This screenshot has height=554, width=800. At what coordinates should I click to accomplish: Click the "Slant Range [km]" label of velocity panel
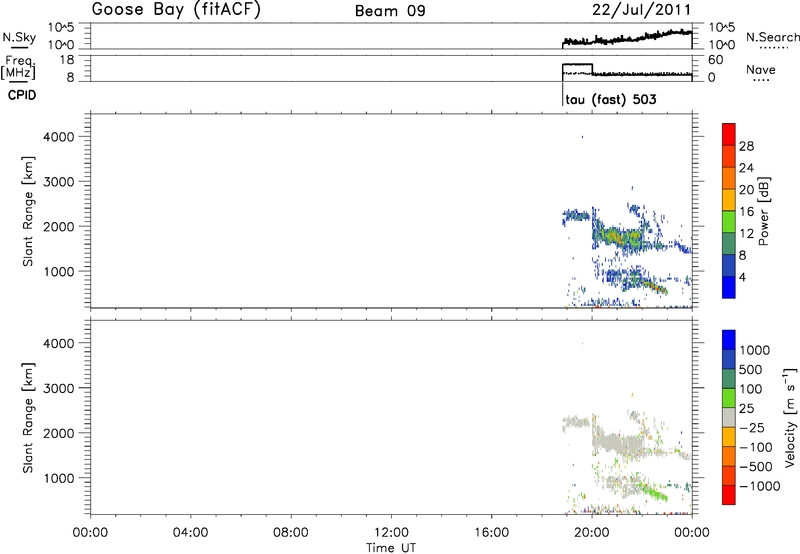pos(28,418)
